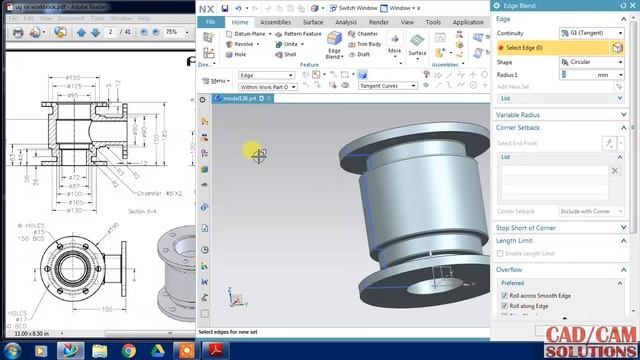This screenshot has height=360, width=640.
Task: Click the Edge Blend ribbon icon
Action: point(334,39)
